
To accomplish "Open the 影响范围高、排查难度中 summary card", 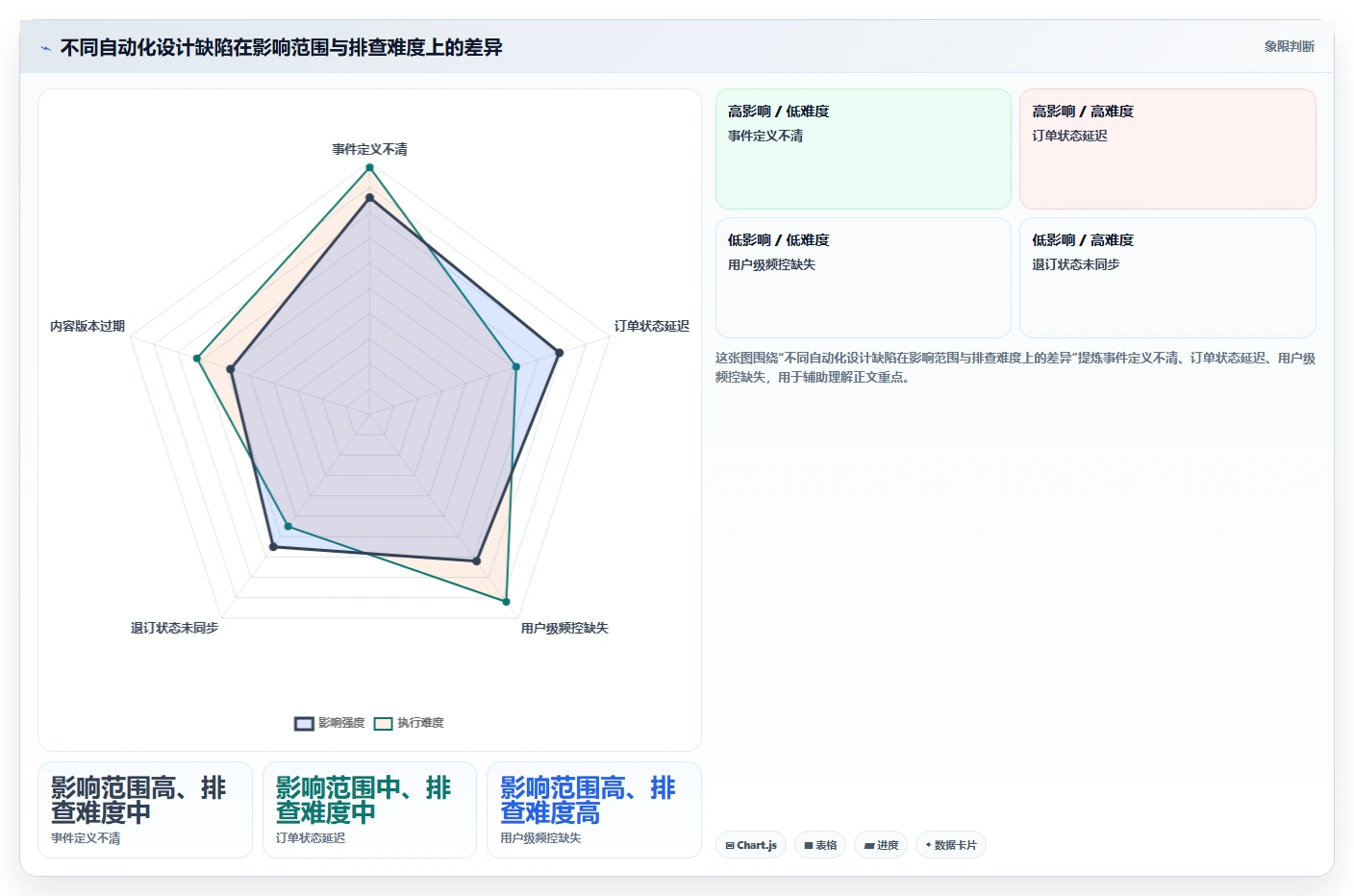I will [x=145, y=809].
